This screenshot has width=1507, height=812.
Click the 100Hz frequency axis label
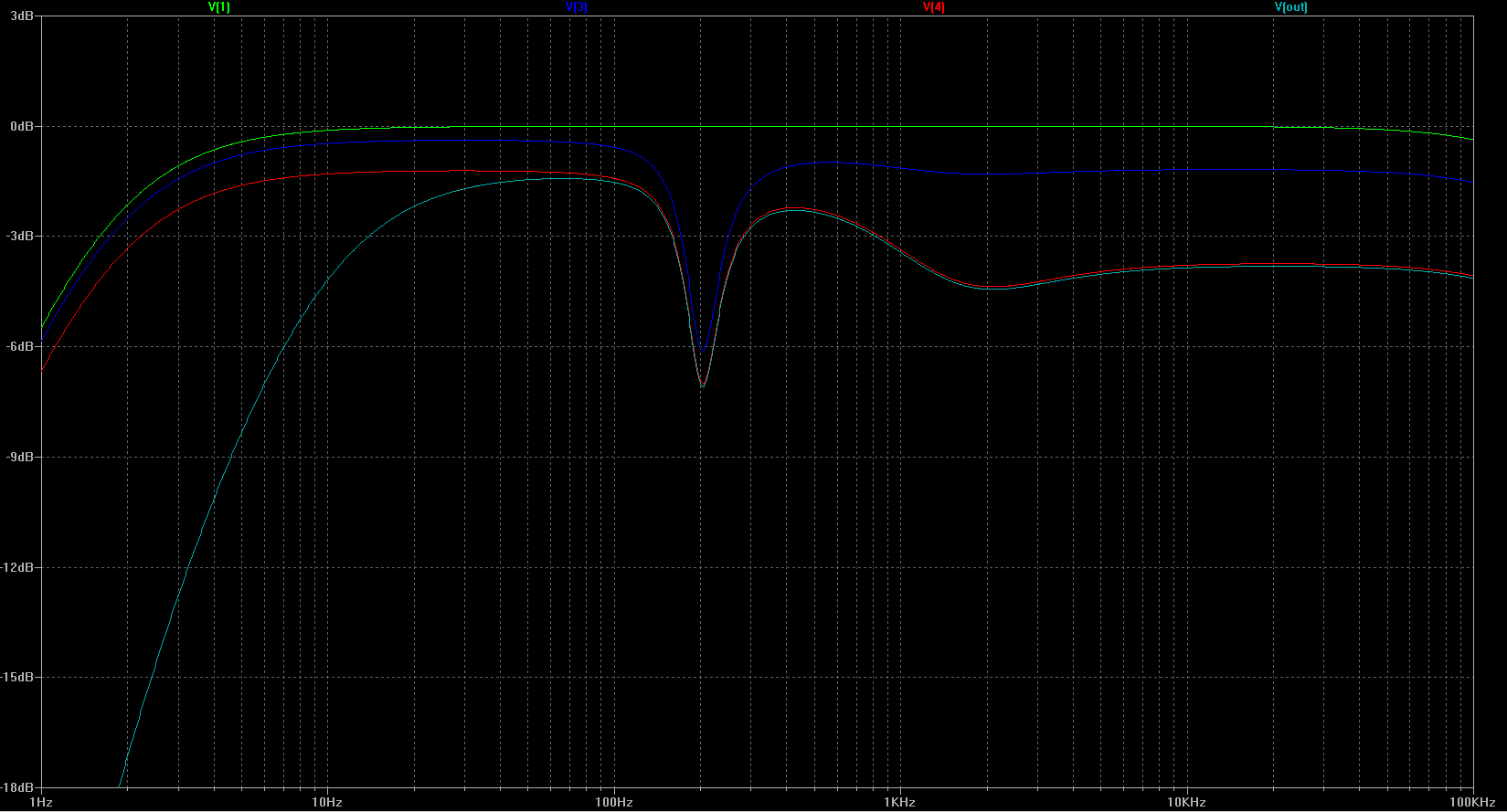tap(614, 803)
